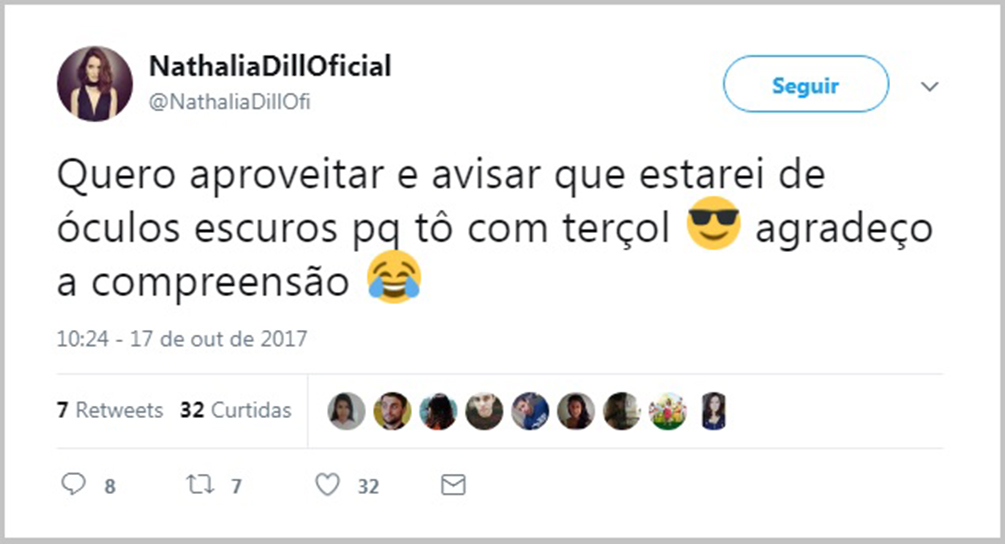The height and width of the screenshot is (544, 1005).
Task: Open the last liker avatar on the right
Action: click(713, 411)
